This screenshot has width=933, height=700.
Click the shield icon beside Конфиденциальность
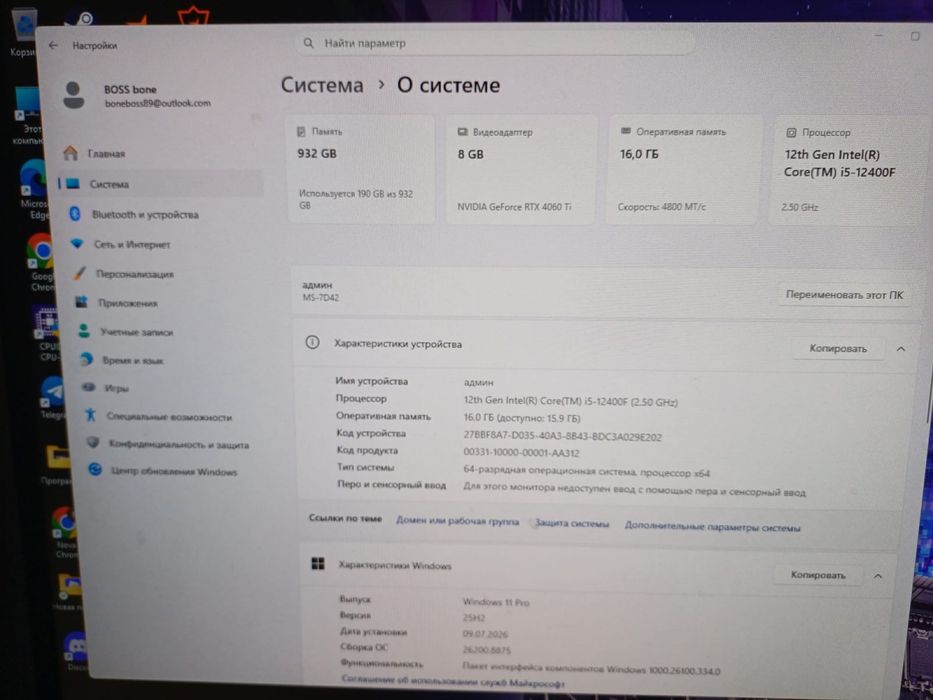(93, 442)
